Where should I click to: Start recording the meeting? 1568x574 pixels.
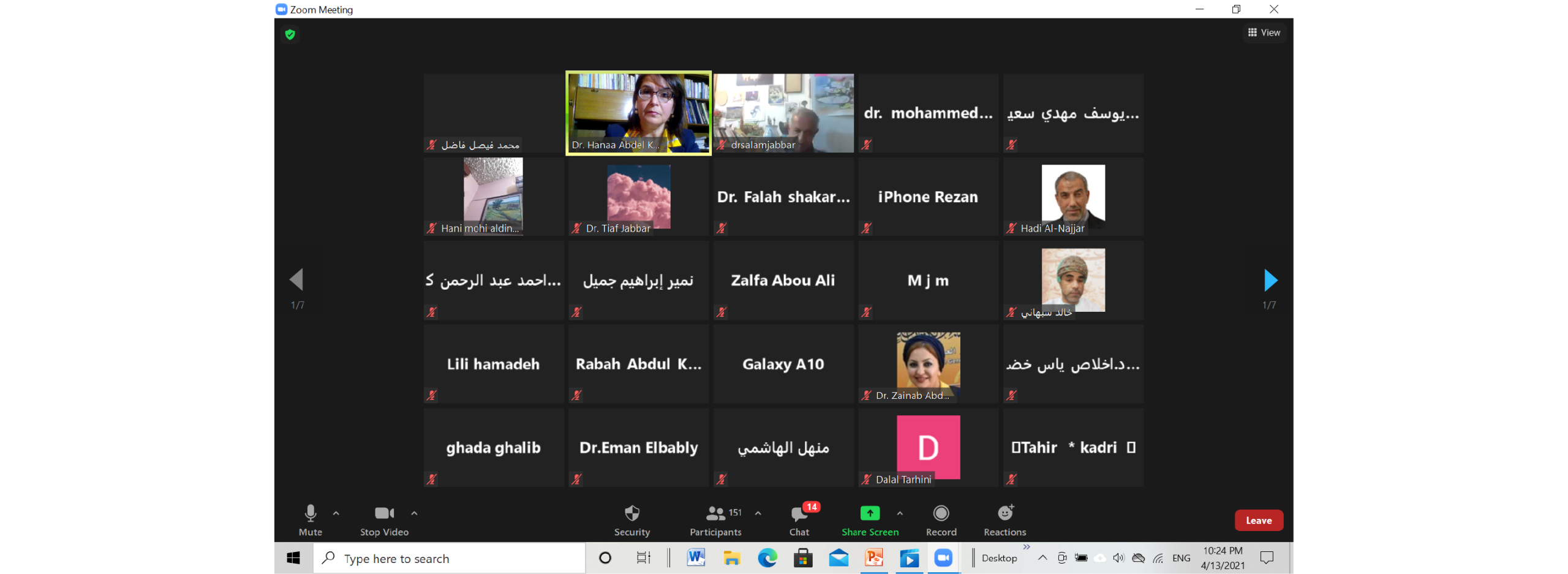point(941,519)
